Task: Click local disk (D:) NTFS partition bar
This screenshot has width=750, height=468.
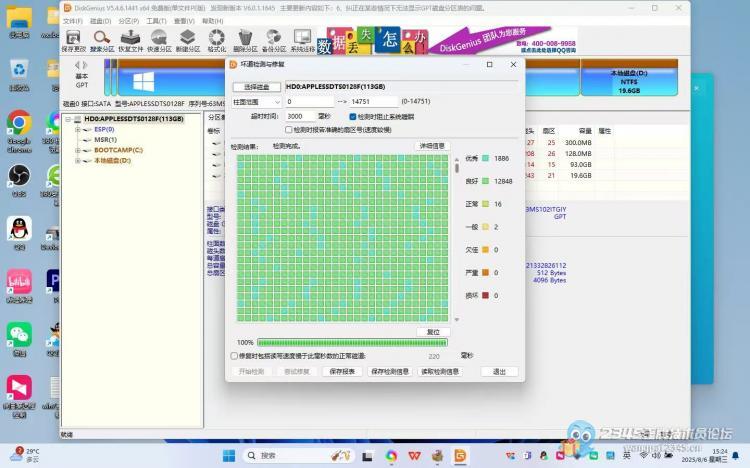Action: [629, 79]
